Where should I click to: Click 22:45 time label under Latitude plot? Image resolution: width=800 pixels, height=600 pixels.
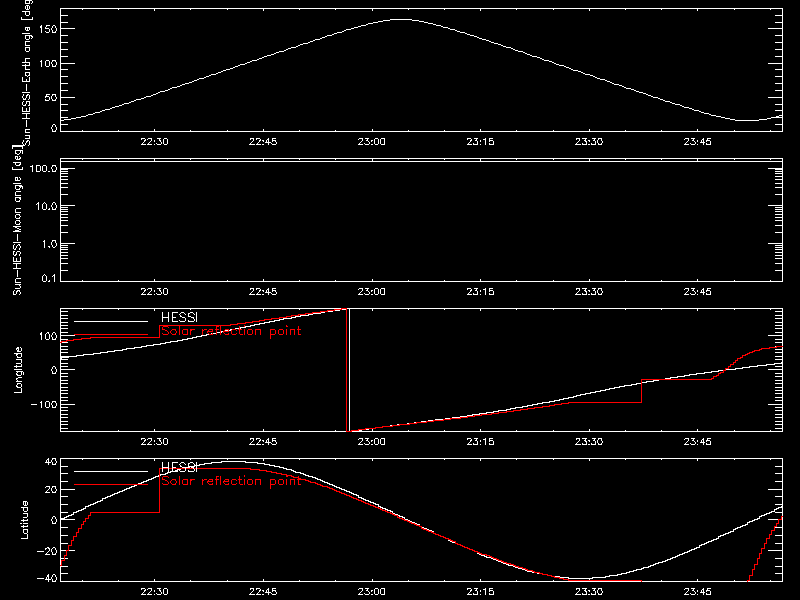263,592
